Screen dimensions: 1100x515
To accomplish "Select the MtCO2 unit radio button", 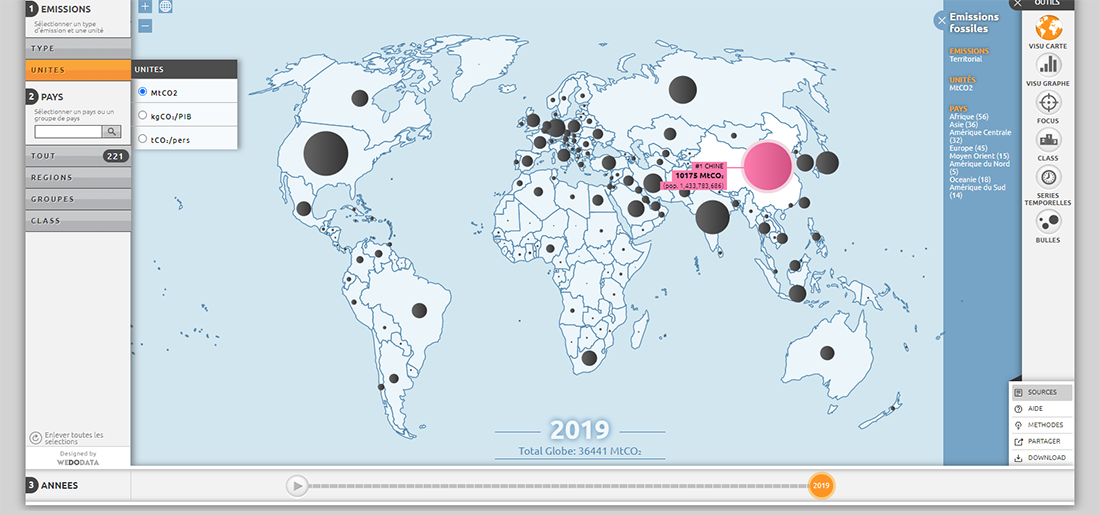I will [143, 92].
